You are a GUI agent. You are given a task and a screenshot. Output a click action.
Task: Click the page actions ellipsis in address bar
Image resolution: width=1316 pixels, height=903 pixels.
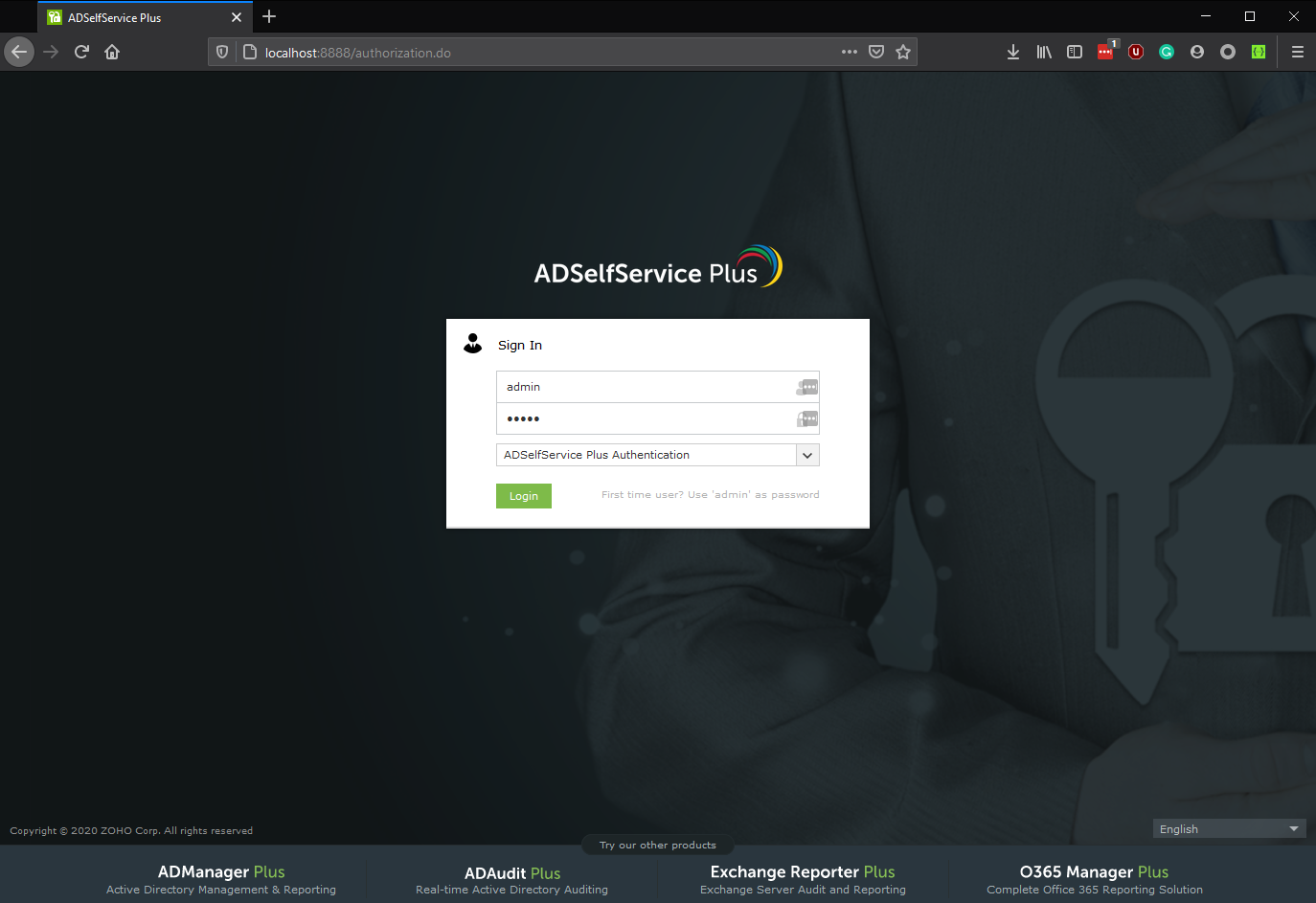coord(849,52)
